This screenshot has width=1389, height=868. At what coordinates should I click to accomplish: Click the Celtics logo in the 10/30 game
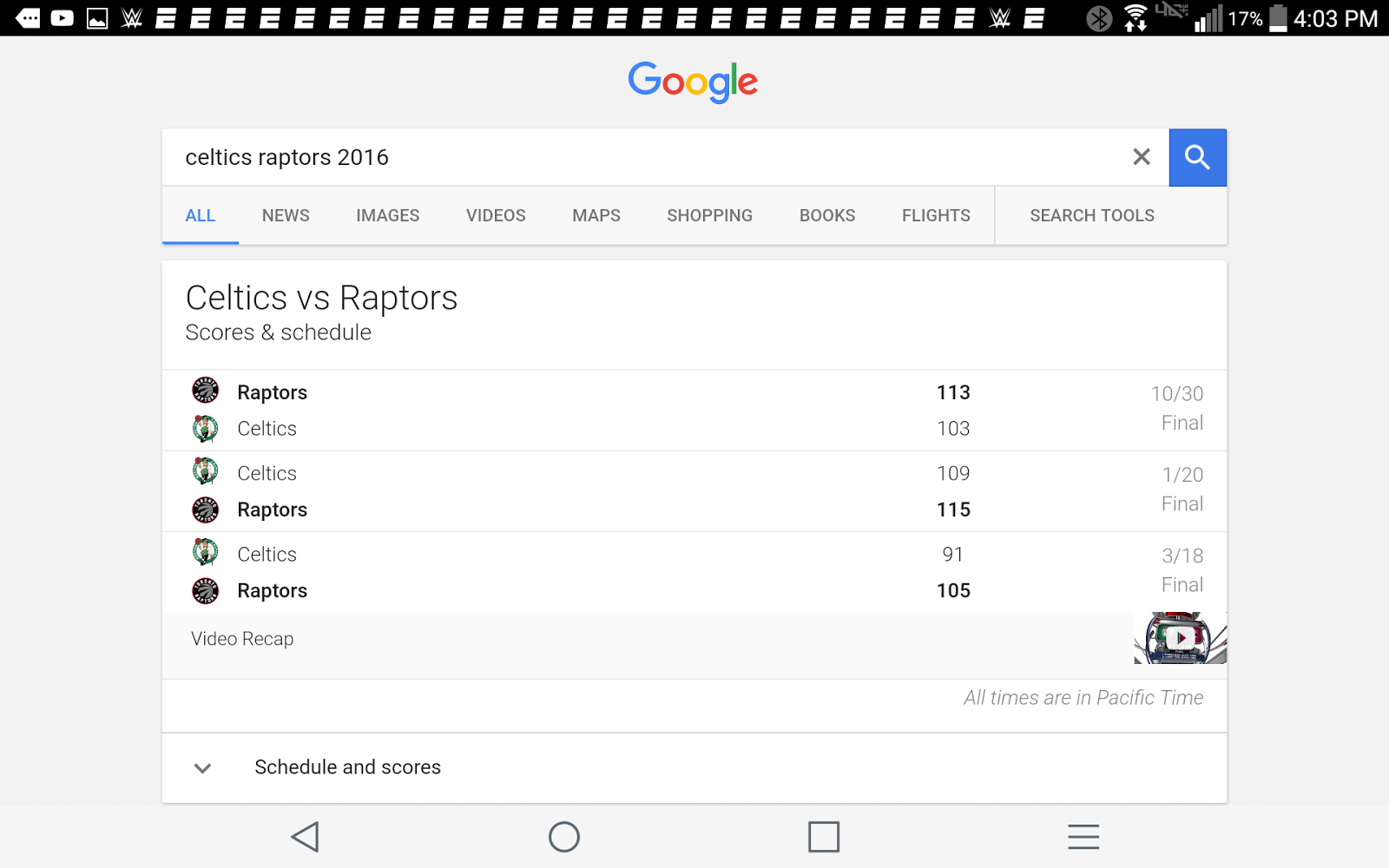[x=205, y=428]
